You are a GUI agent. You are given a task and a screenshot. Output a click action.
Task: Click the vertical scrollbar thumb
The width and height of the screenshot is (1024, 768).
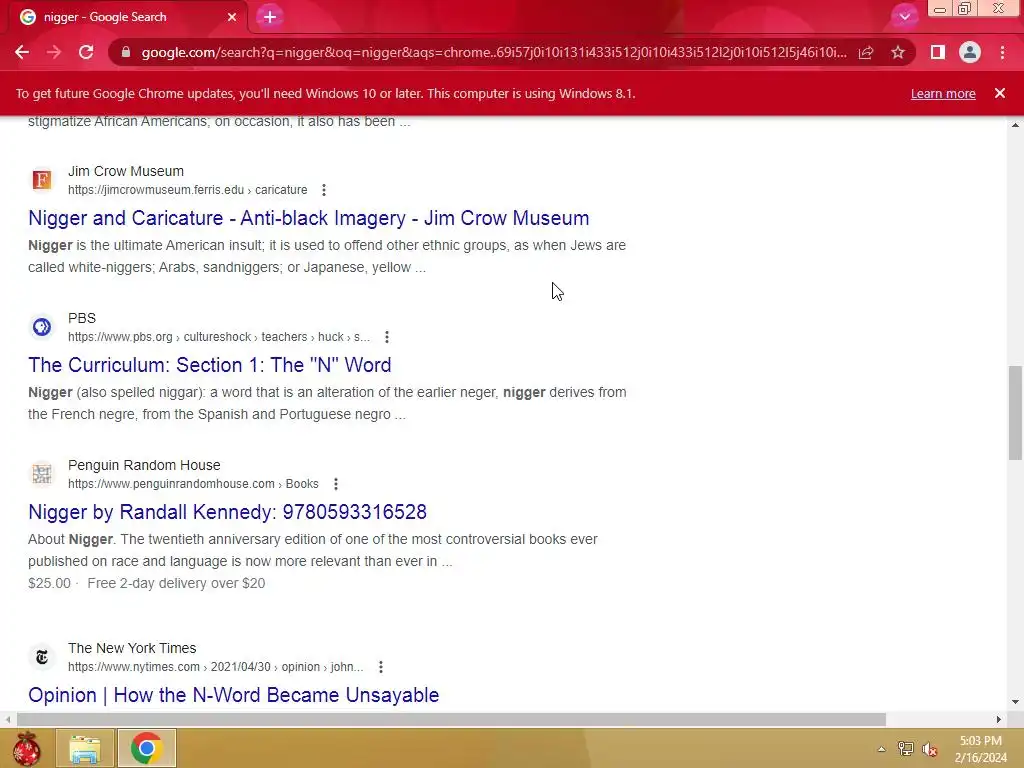click(1015, 413)
